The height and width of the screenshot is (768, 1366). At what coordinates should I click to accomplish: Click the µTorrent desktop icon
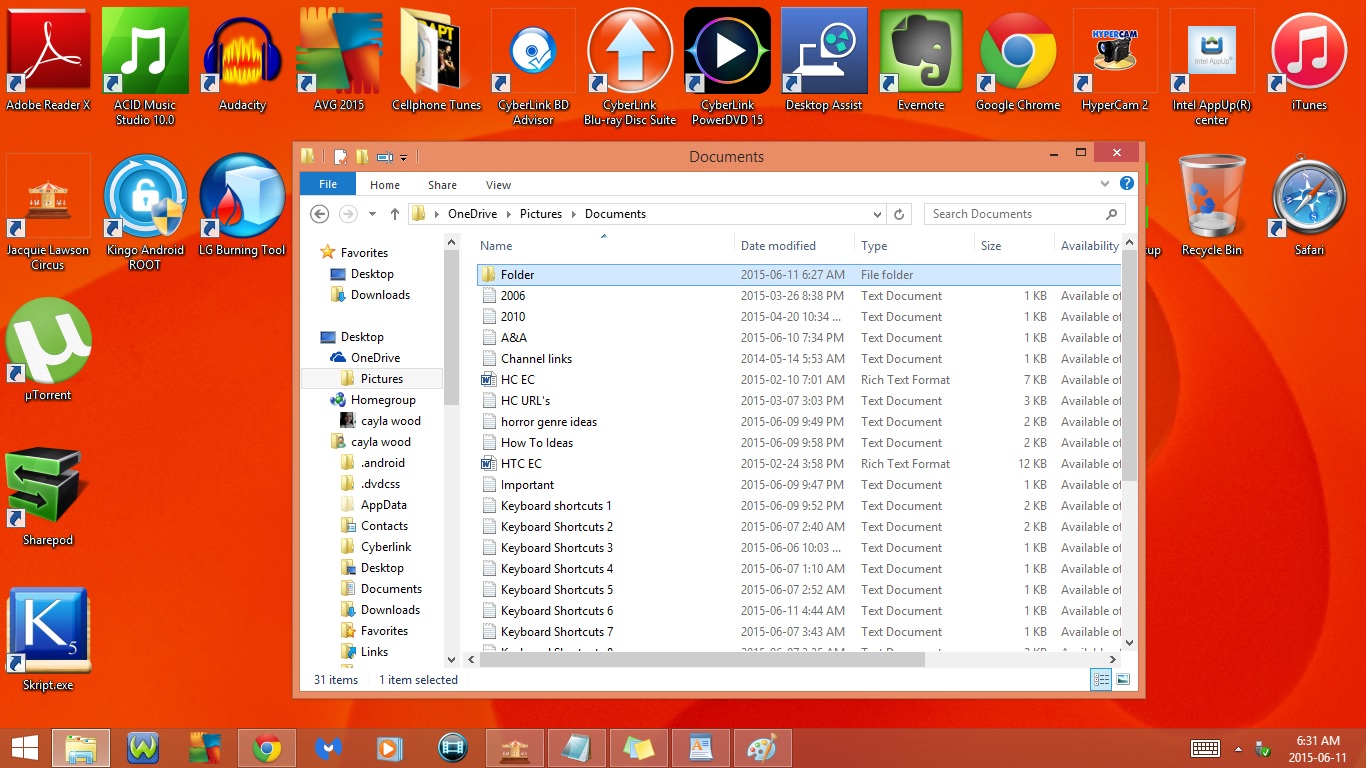click(x=48, y=350)
